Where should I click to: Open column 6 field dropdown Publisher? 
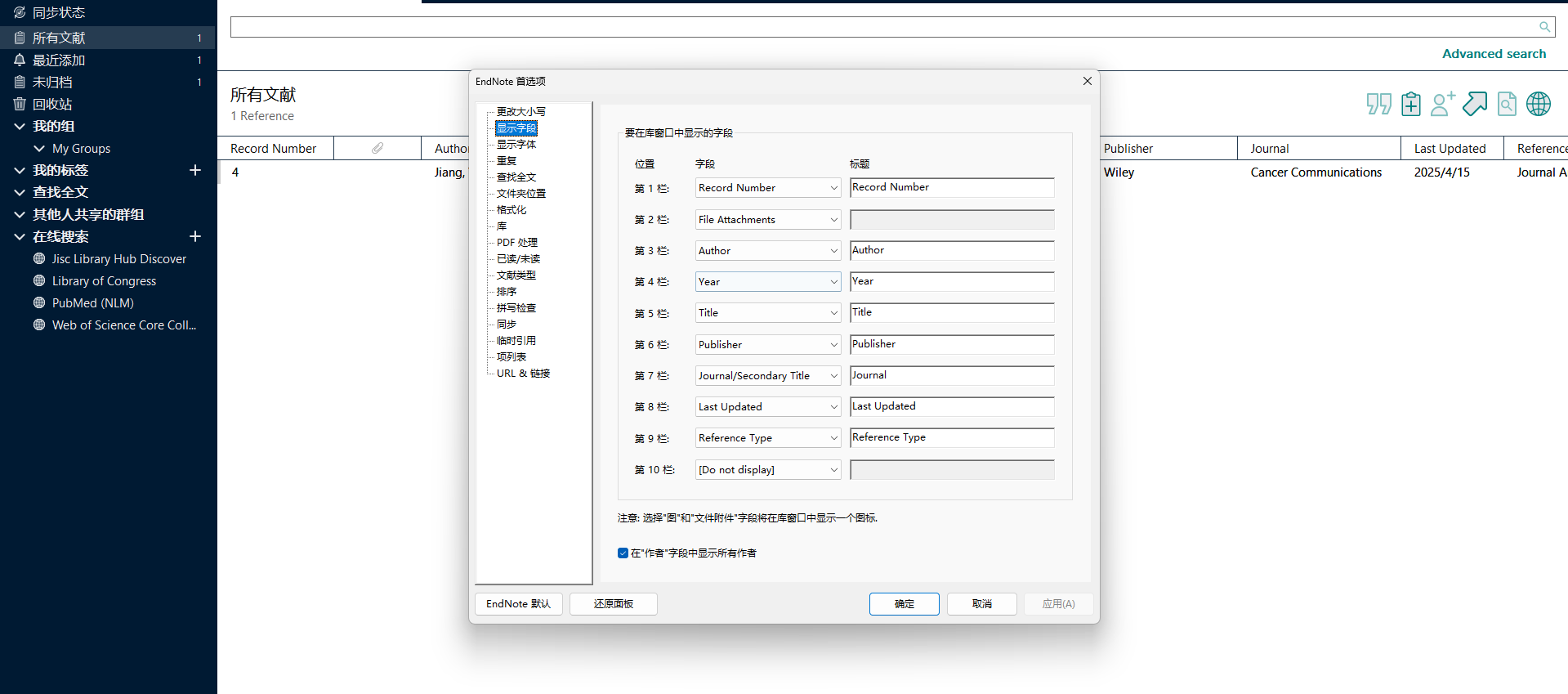767,345
